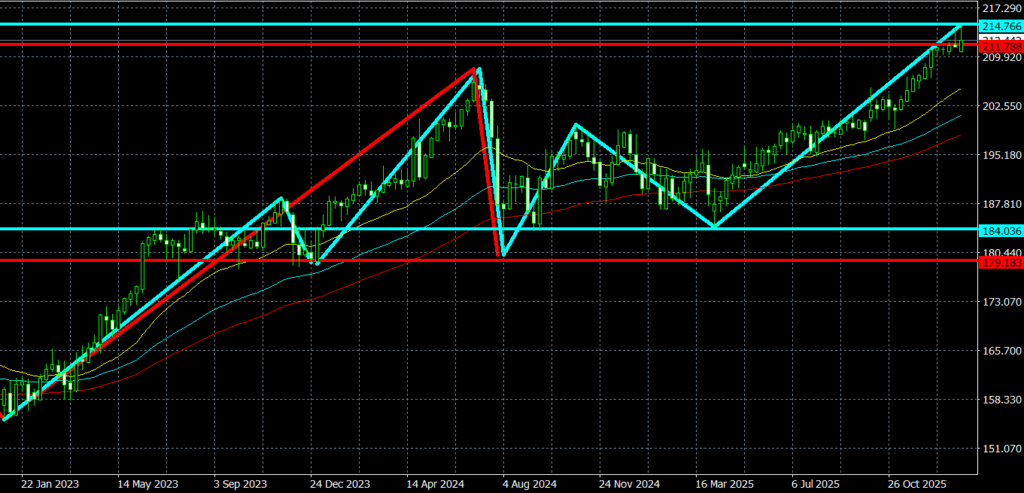This screenshot has width=1024, height=493.
Task: Click the 217.290 price scale value
Action: (1001, 8)
